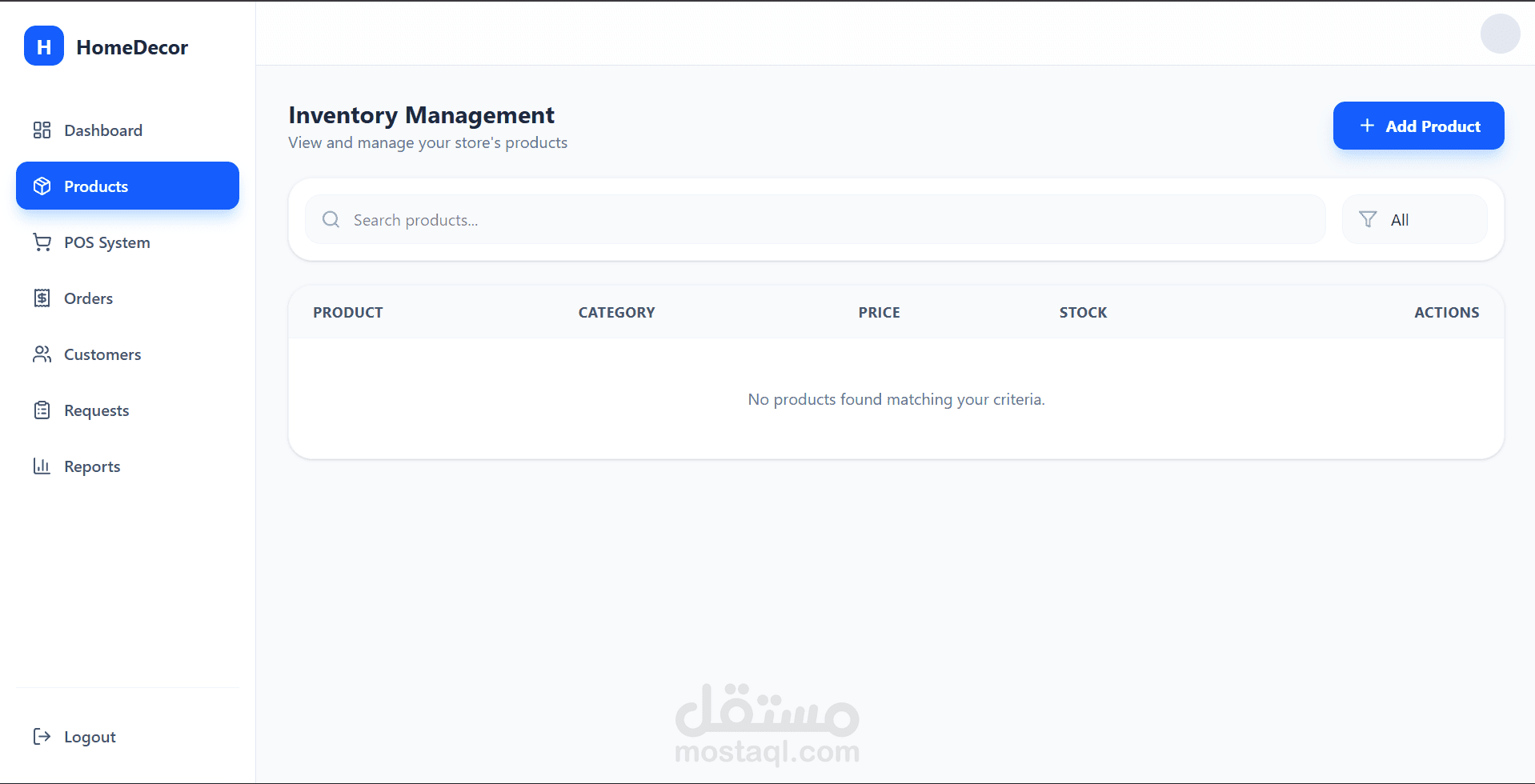Click the POS System cart icon
The width and height of the screenshot is (1535, 784).
(x=42, y=242)
